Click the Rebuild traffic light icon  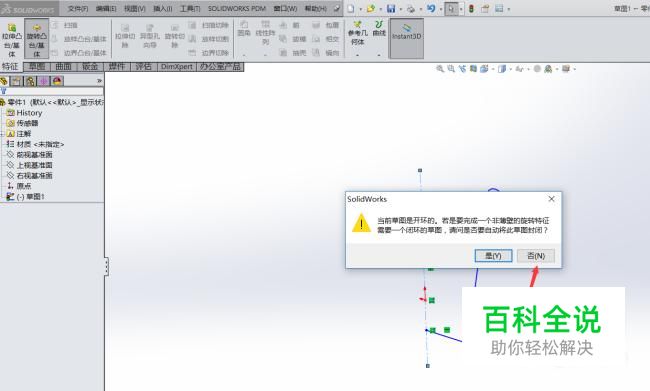[471, 8]
